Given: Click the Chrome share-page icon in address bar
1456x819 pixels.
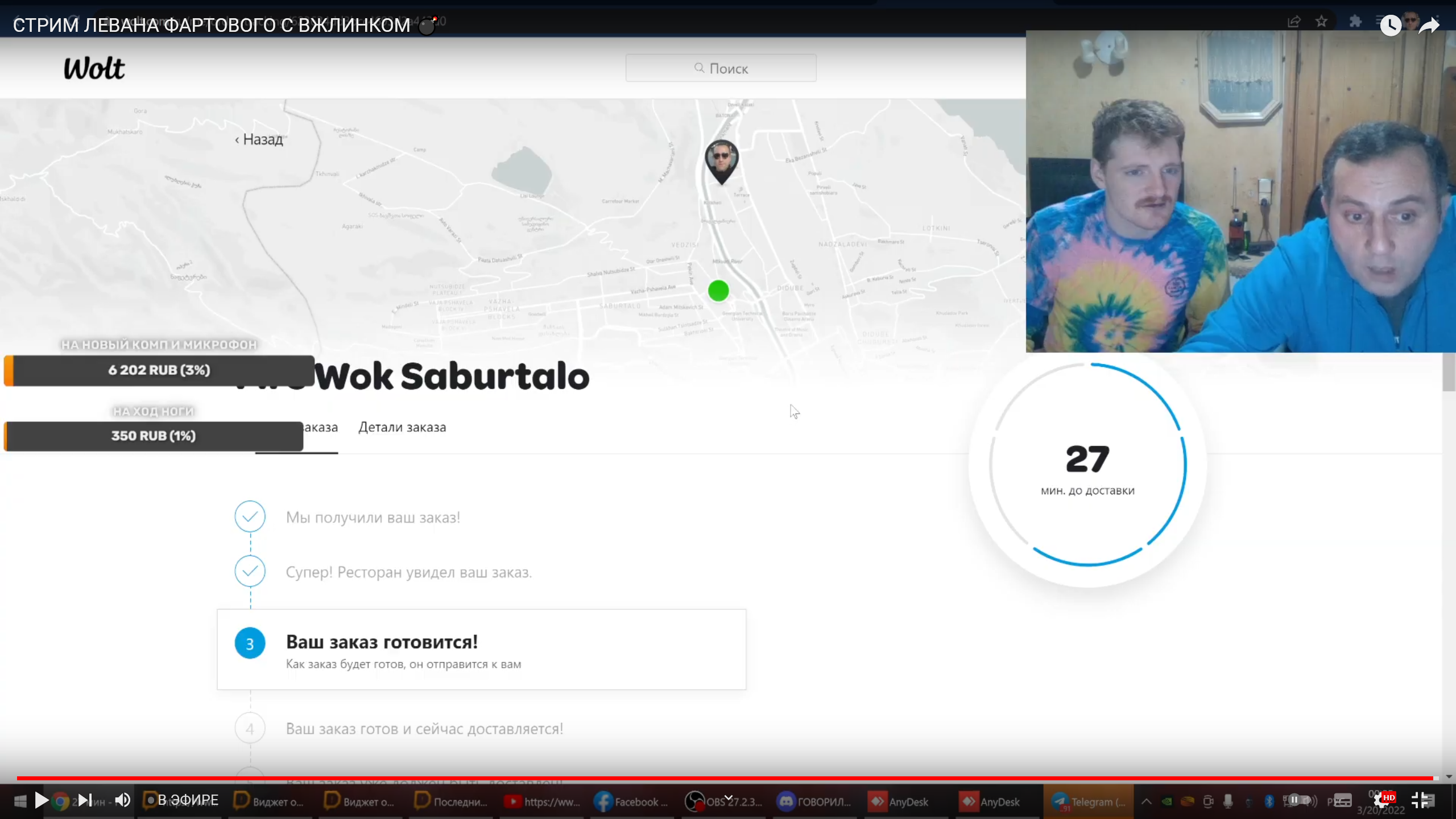Looking at the screenshot, I should point(1294,22).
